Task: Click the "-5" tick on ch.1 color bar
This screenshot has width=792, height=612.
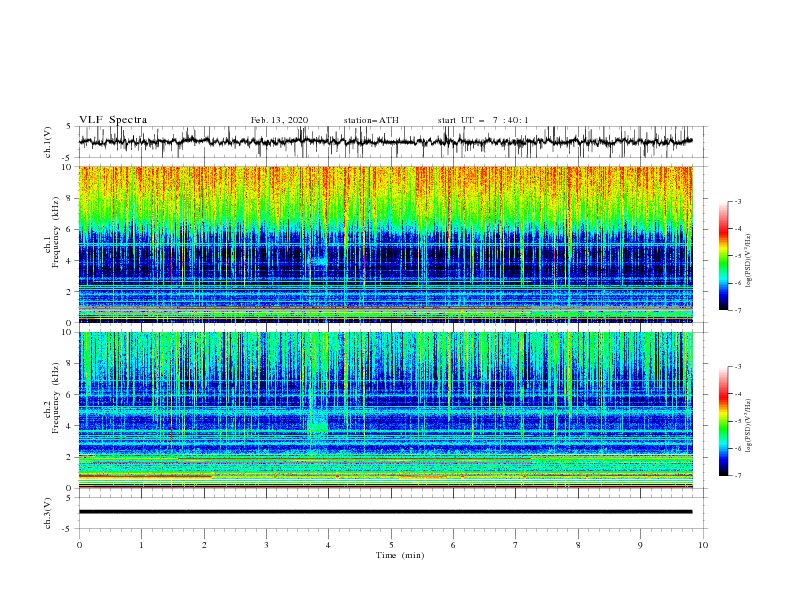Action: 738,256
